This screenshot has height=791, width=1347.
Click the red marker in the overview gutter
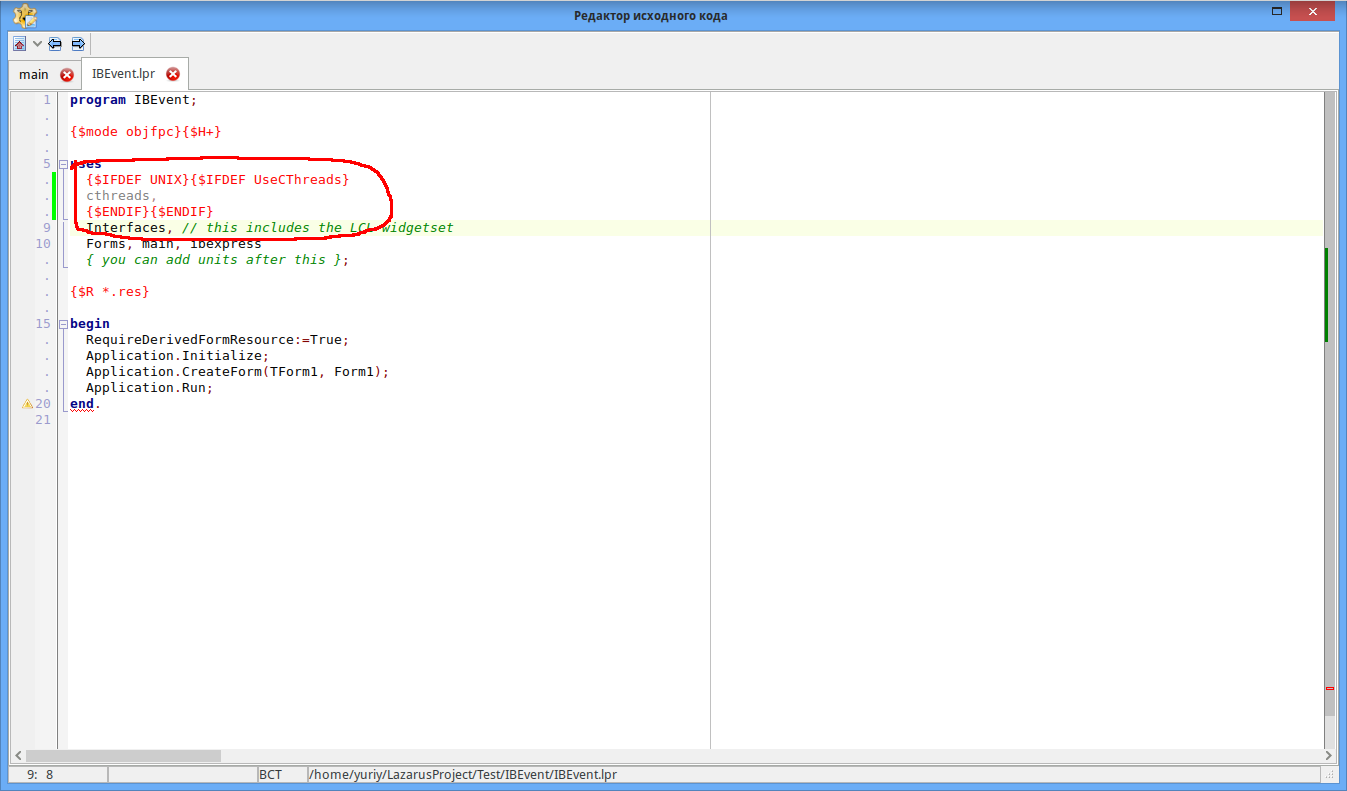click(1329, 689)
